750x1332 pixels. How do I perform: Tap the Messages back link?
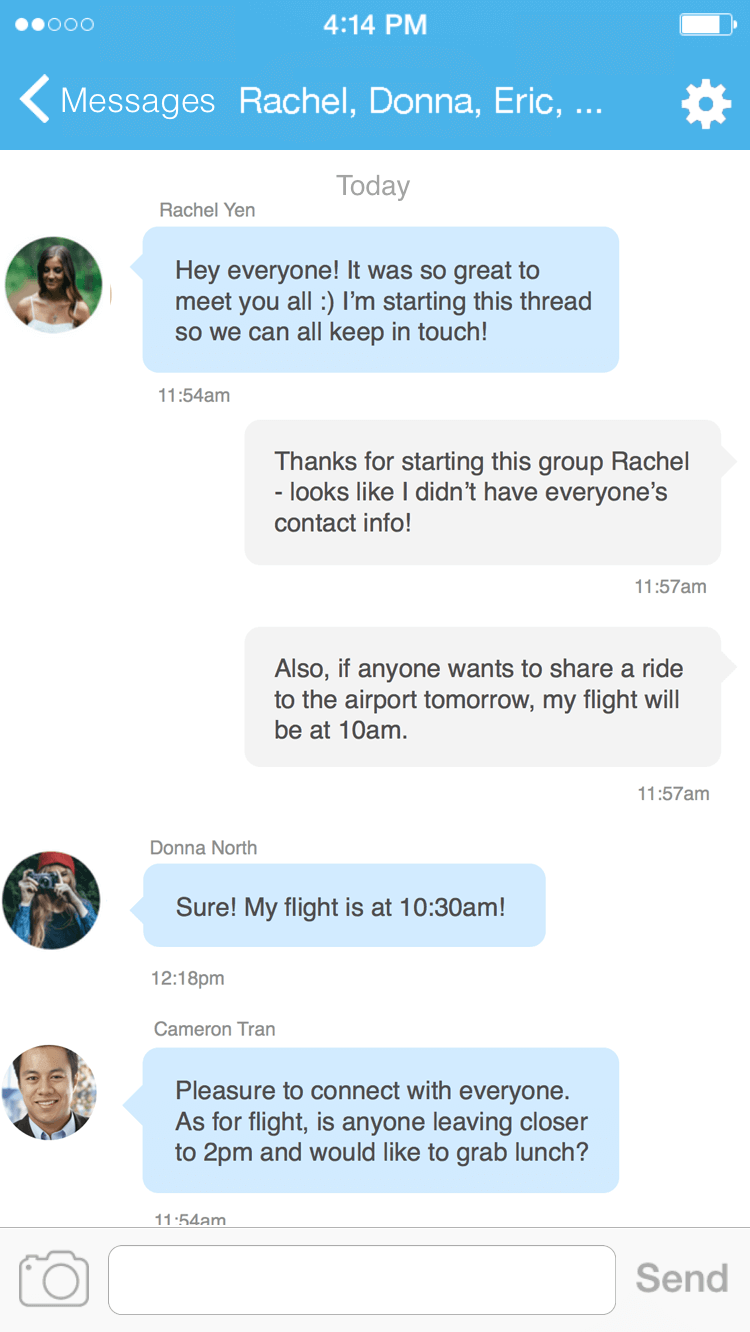pyautogui.click(x=137, y=101)
